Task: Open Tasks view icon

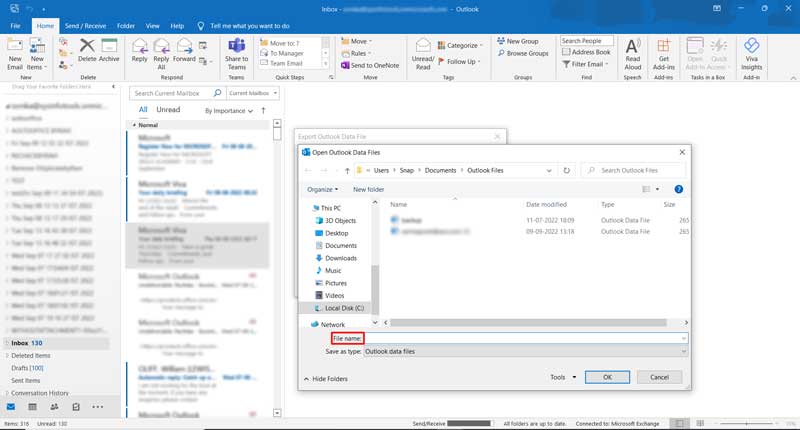Action: tap(76, 407)
